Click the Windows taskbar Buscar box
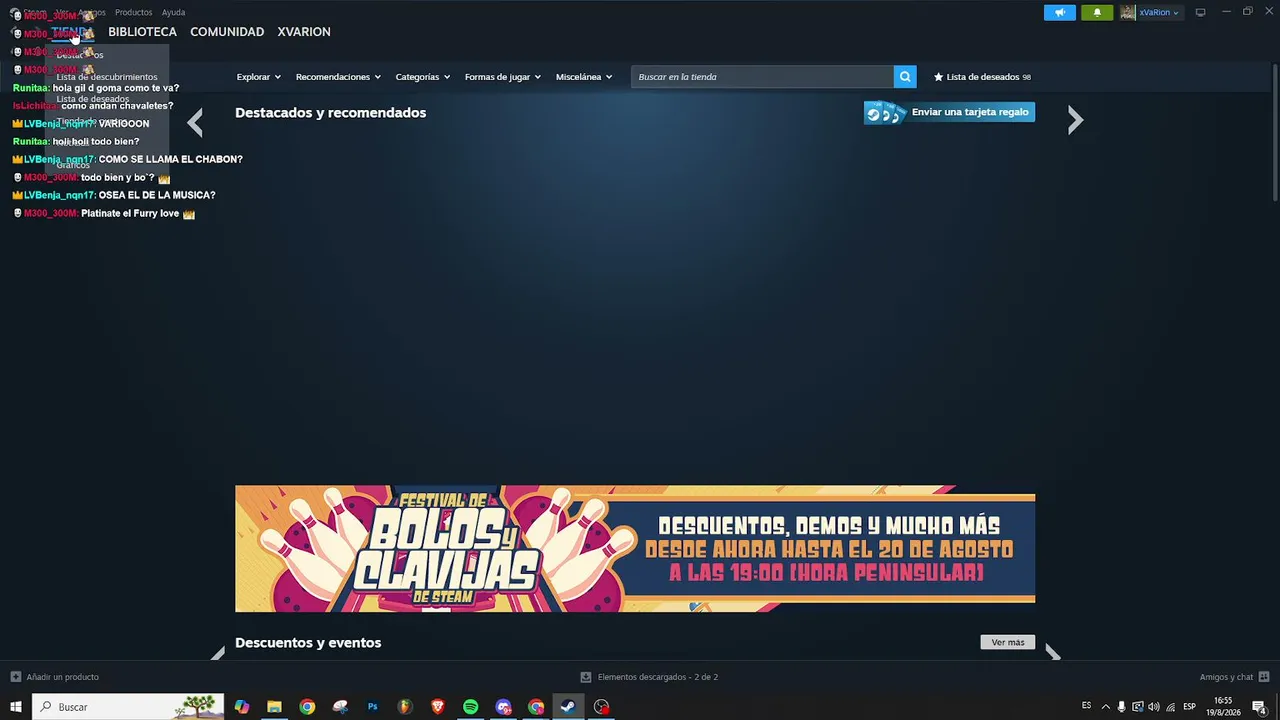Screen dimensions: 1280x720 point(128,707)
